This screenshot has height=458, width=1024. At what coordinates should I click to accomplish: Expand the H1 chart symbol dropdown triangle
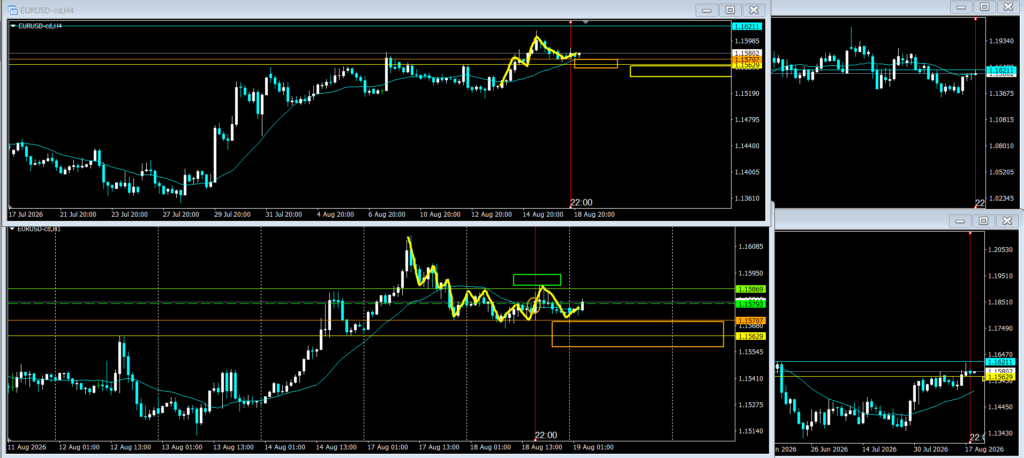pyautogui.click(x=12, y=229)
